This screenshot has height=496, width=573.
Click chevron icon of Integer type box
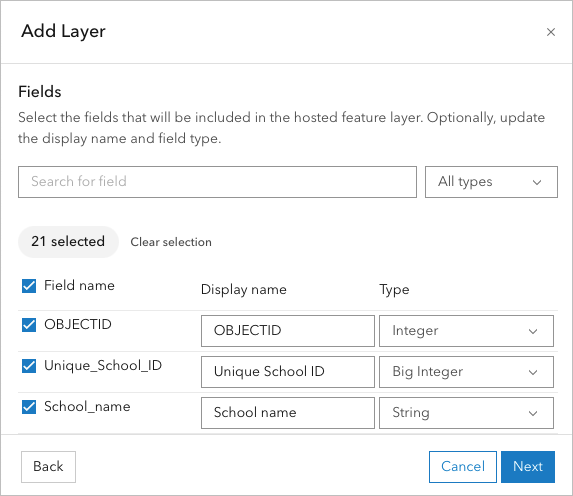click(533, 331)
